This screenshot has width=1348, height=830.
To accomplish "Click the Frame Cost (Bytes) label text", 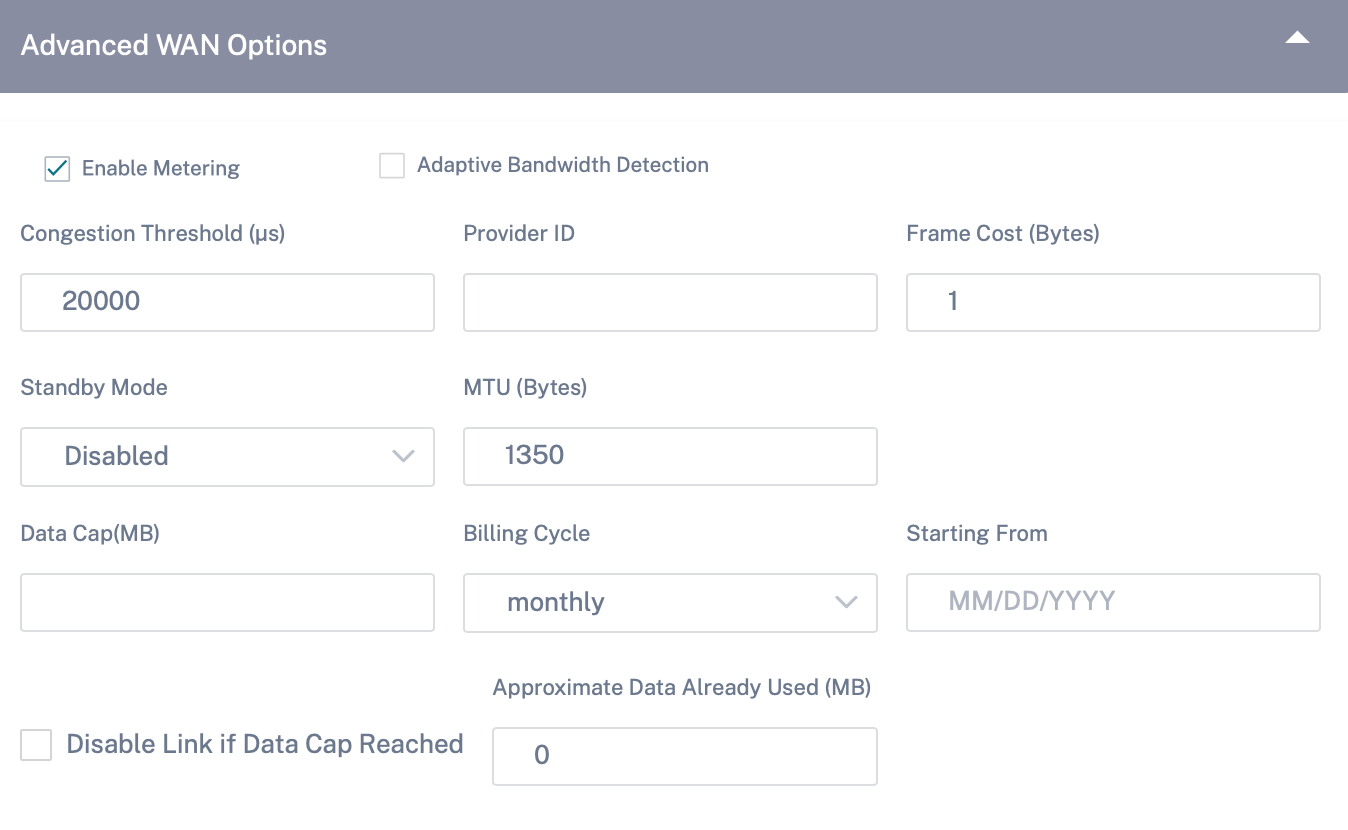I will click(1003, 233).
